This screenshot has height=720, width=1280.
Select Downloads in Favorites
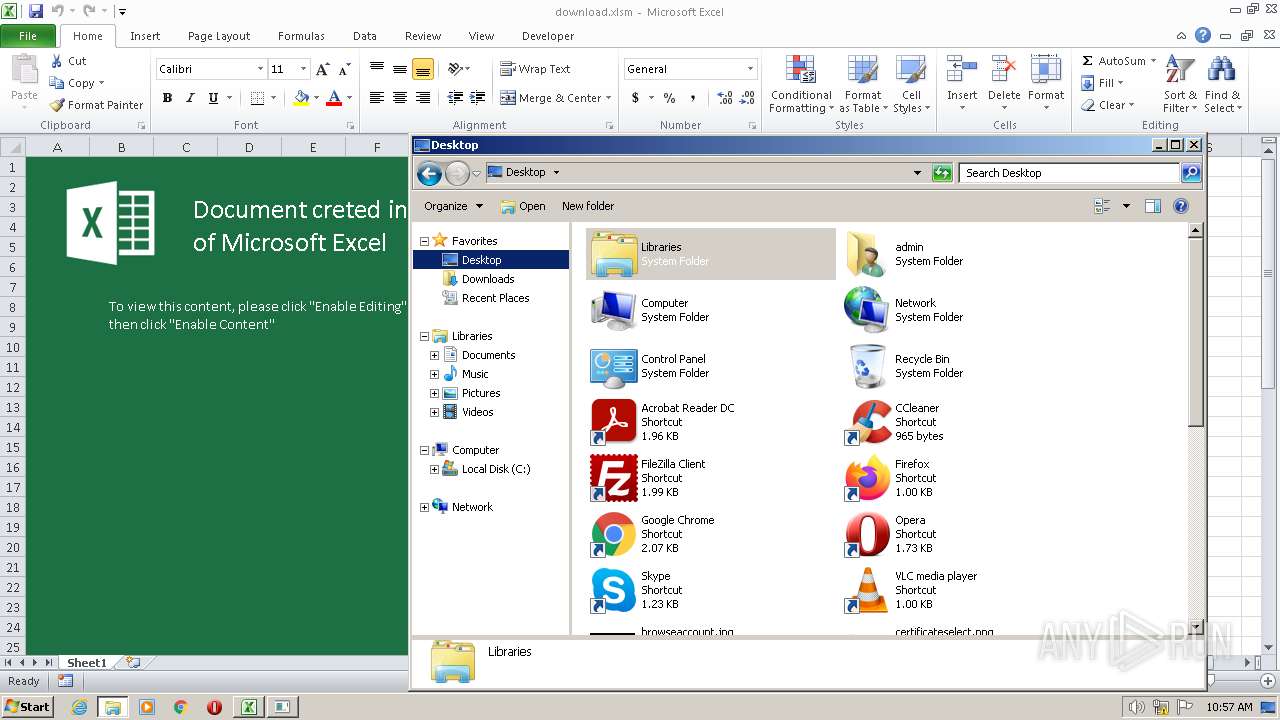tap(488, 279)
